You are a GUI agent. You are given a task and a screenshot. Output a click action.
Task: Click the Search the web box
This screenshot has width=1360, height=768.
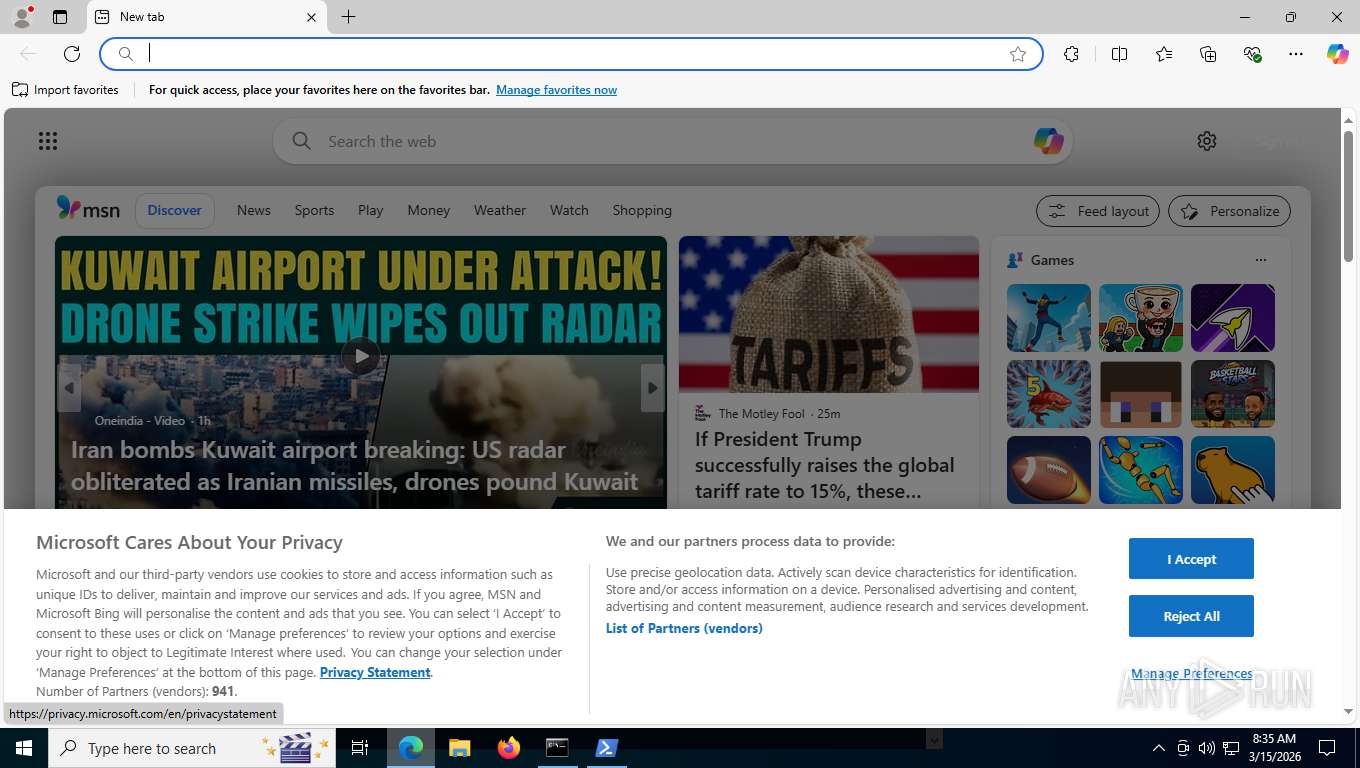point(670,141)
